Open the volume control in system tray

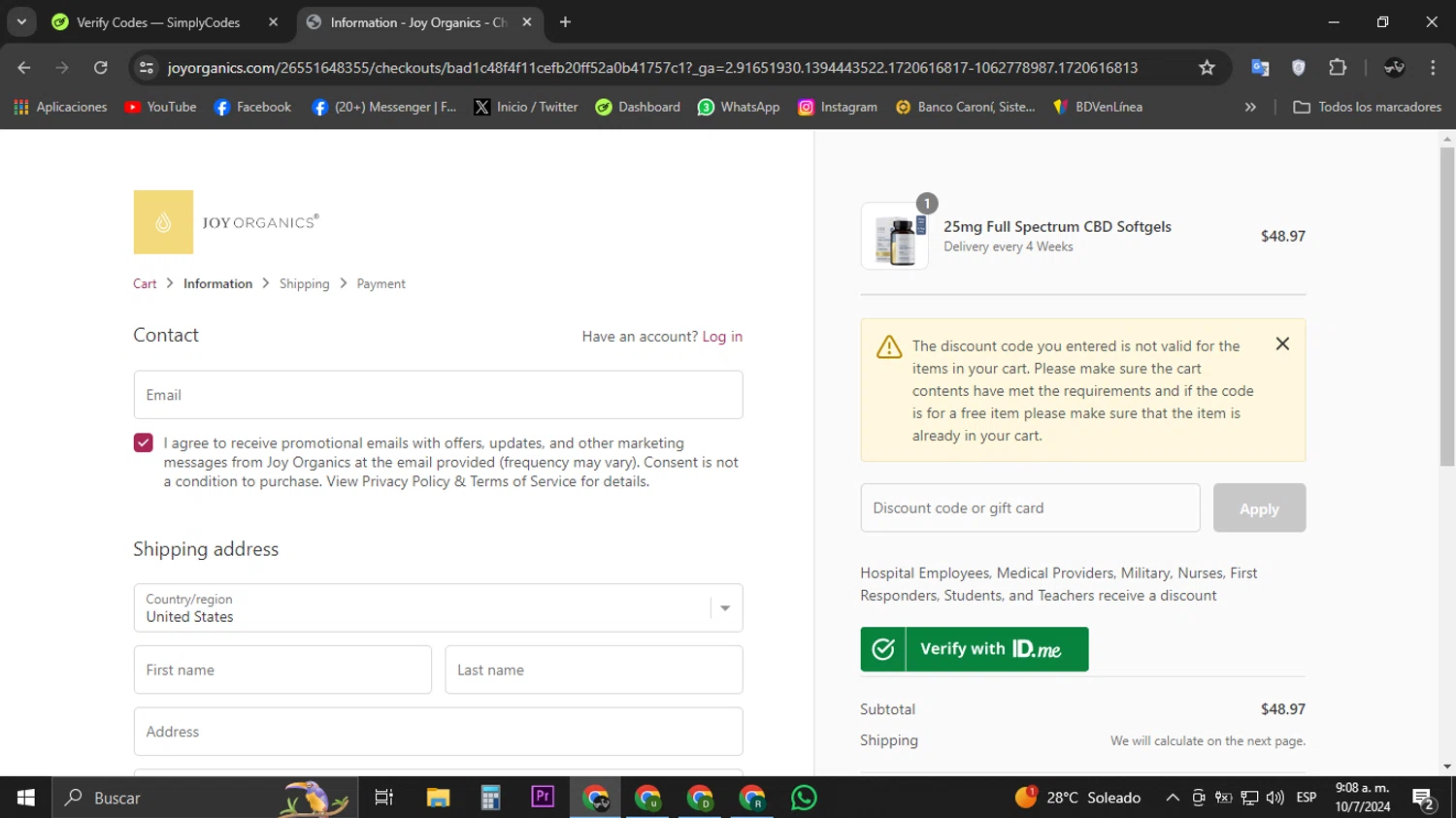coord(1275,798)
